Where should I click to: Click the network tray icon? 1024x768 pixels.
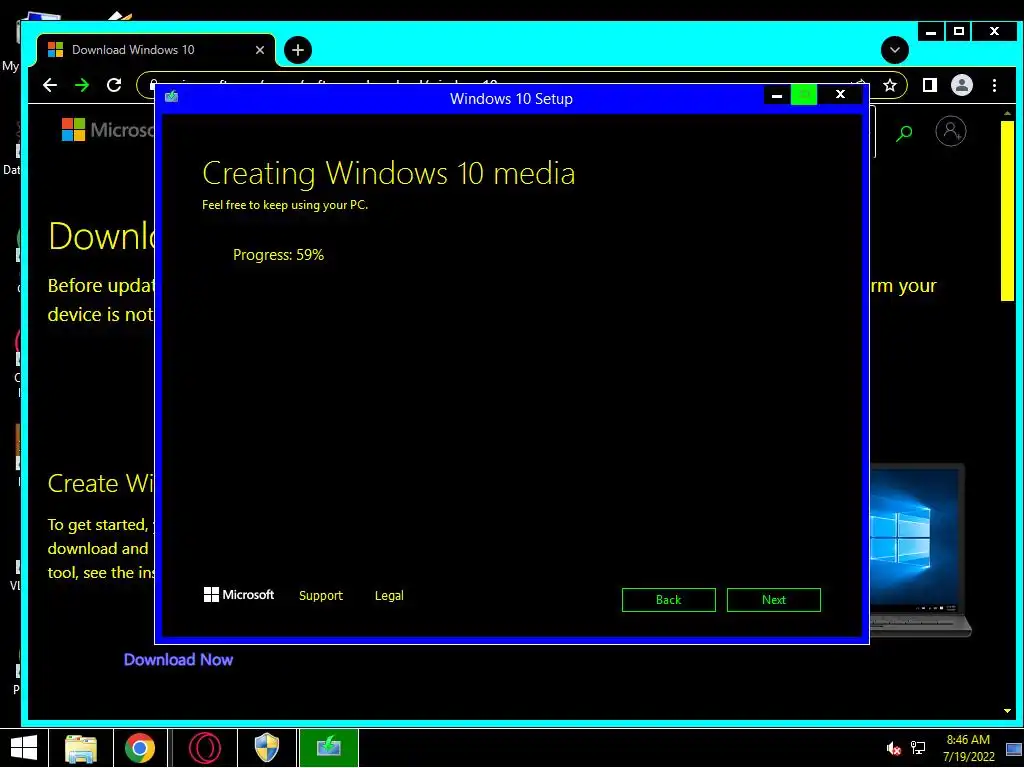918,748
